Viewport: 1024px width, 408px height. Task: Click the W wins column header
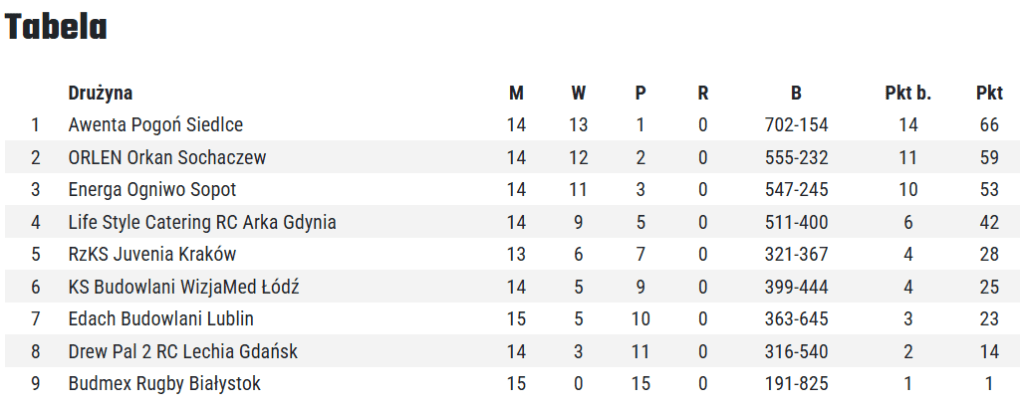point(578,93)
